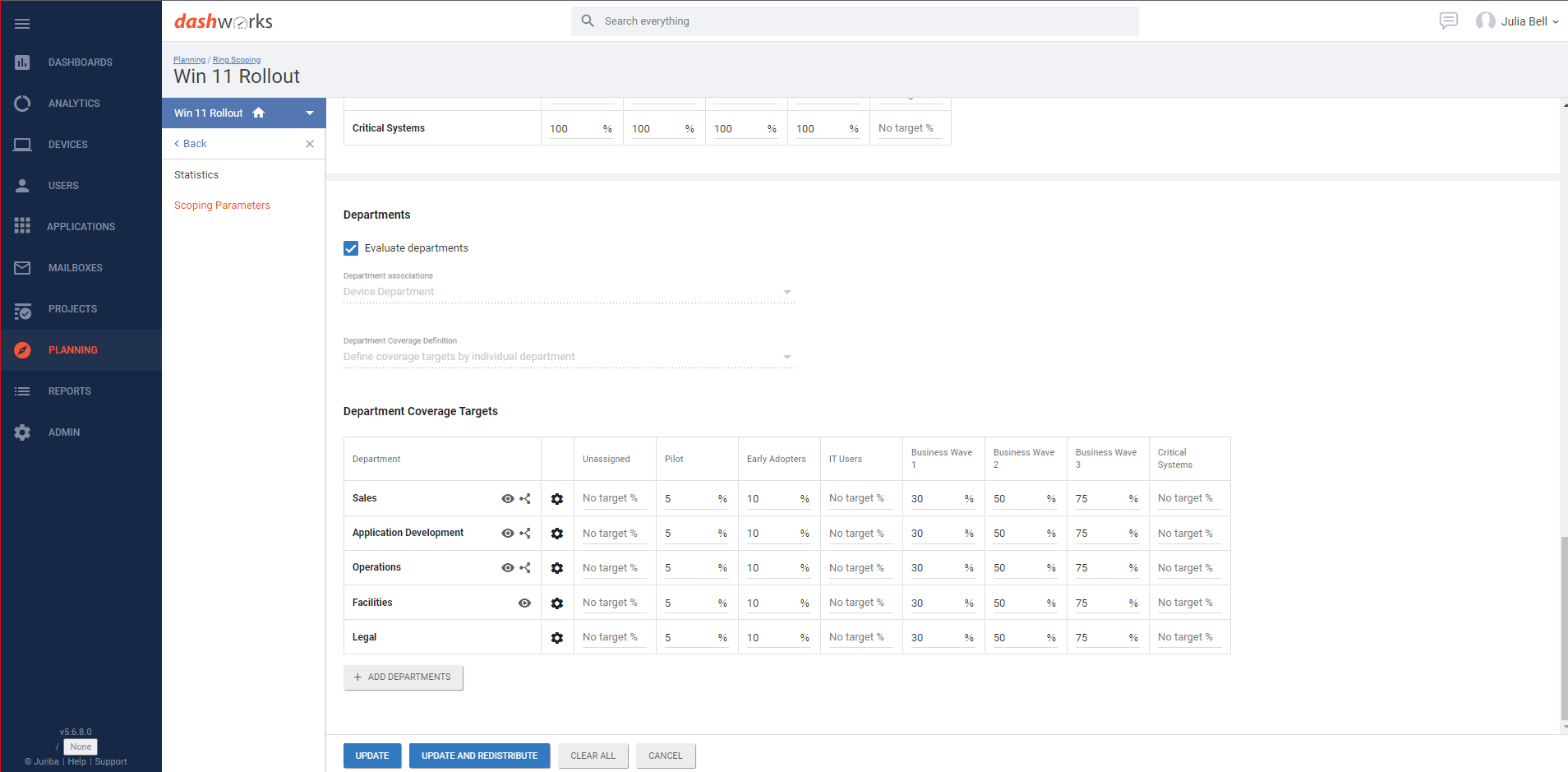
Task: Open Dashboards section label
Action: (x=81, y=62)
